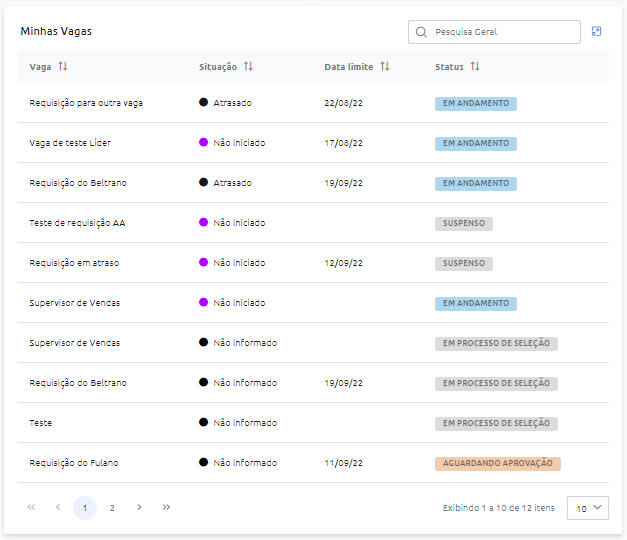The width and height of the screenshot is (627, 540).
Task: Click Aguardando Aprovação status badge
Action: (497, 463)
